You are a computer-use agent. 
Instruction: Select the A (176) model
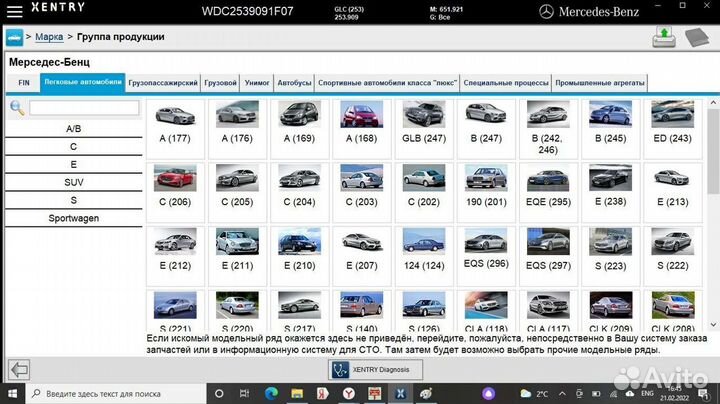point(237,129)
